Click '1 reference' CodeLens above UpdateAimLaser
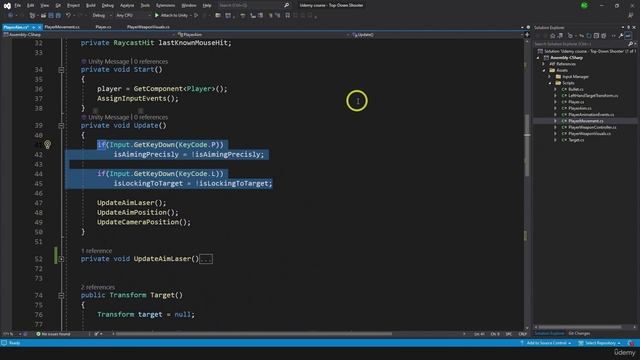Viewport: 640px width, 360px height. (96, 251)
